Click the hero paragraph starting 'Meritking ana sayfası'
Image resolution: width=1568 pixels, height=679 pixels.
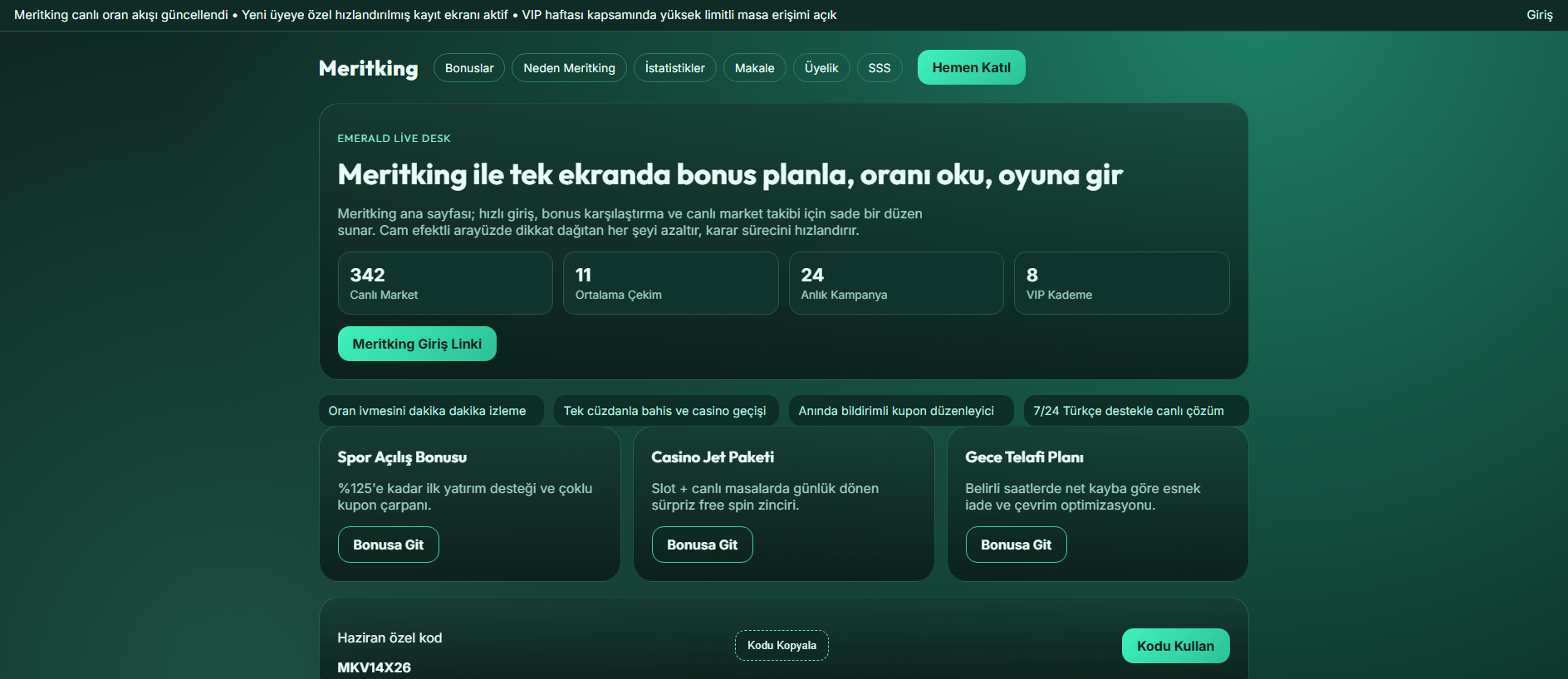(x=630, y=222)
